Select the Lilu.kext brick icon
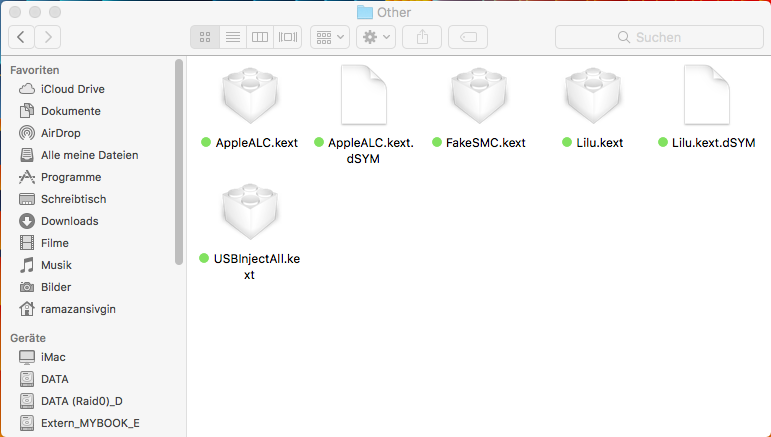Screen dimensions: 771x437 tap(593, 95)
